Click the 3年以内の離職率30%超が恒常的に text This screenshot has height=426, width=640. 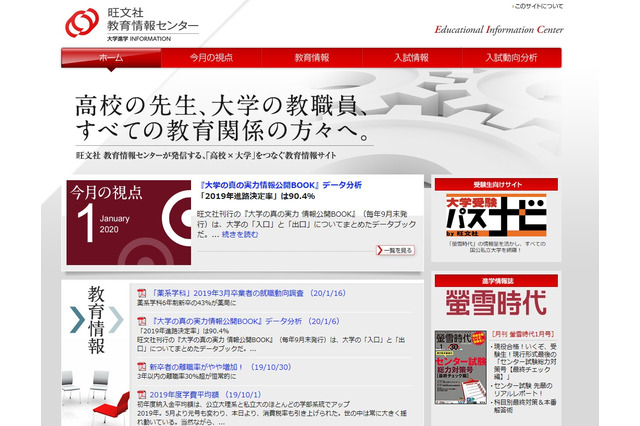point(187,376)
